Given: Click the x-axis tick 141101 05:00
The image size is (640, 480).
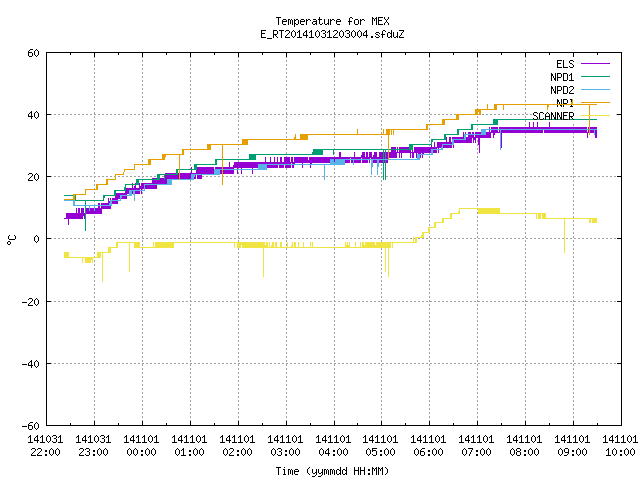Looking at the screenshot, I should [381, 446].
